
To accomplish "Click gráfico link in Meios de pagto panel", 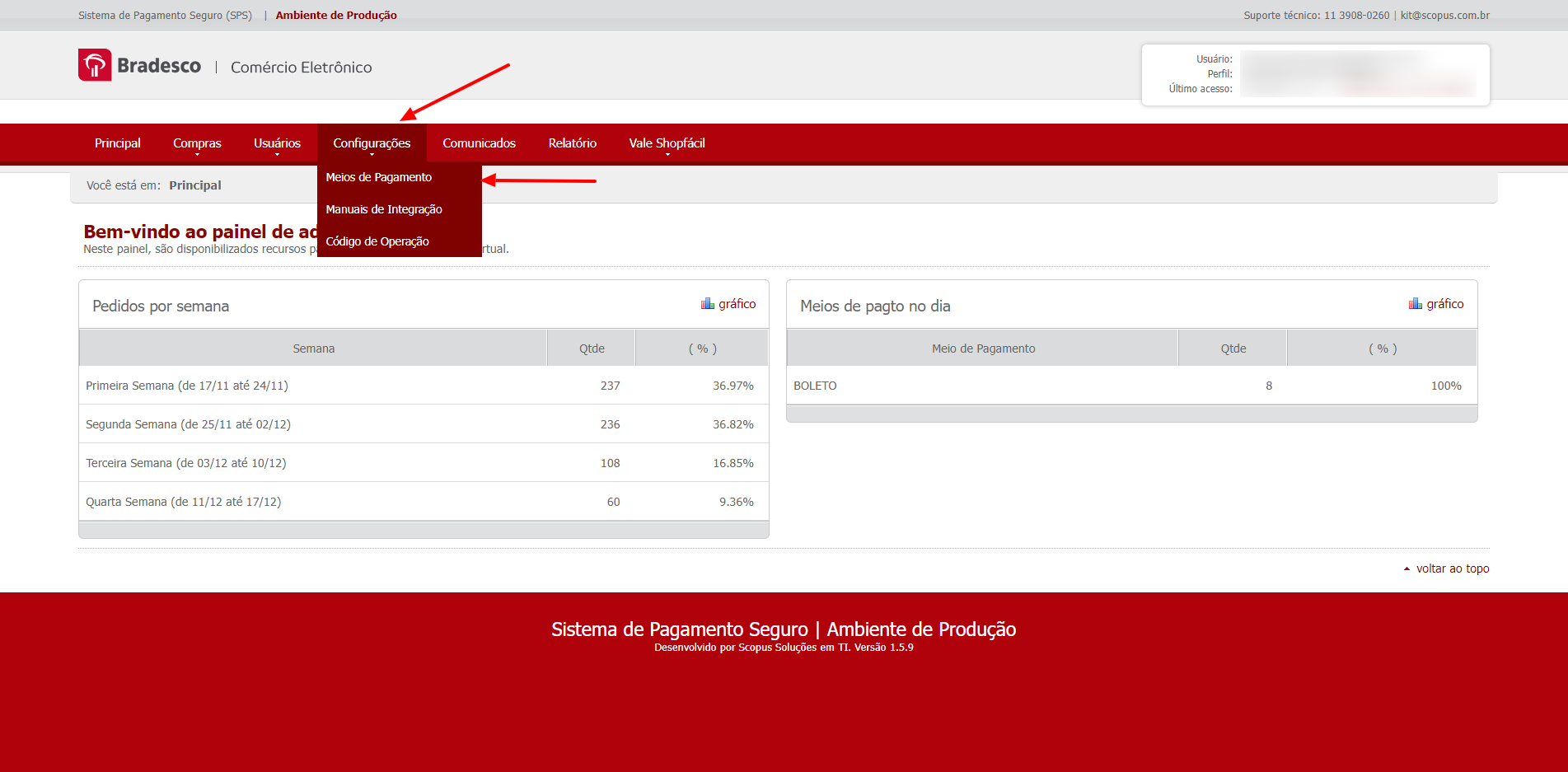I will click(x=1445, y=304).
